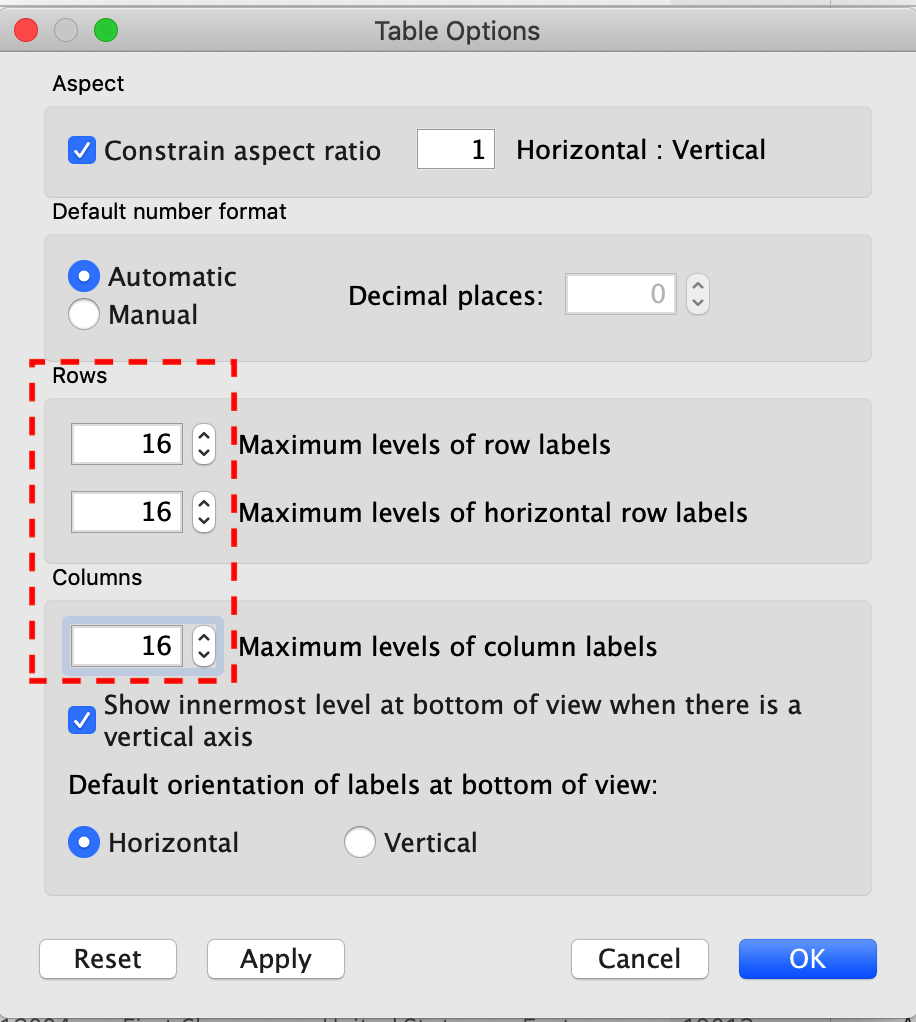Screen dimensions: 916x1022
Task: Decrease maximum levels of column labels
Action: tap(204, 654)
